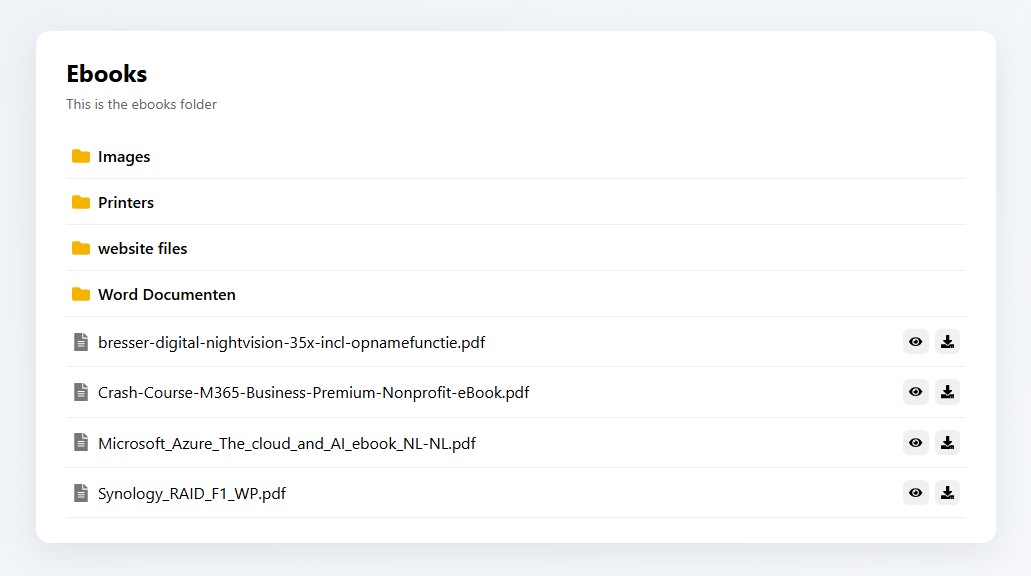
Task: Click the Printers folder icon
Action: (x=81, y=202)
